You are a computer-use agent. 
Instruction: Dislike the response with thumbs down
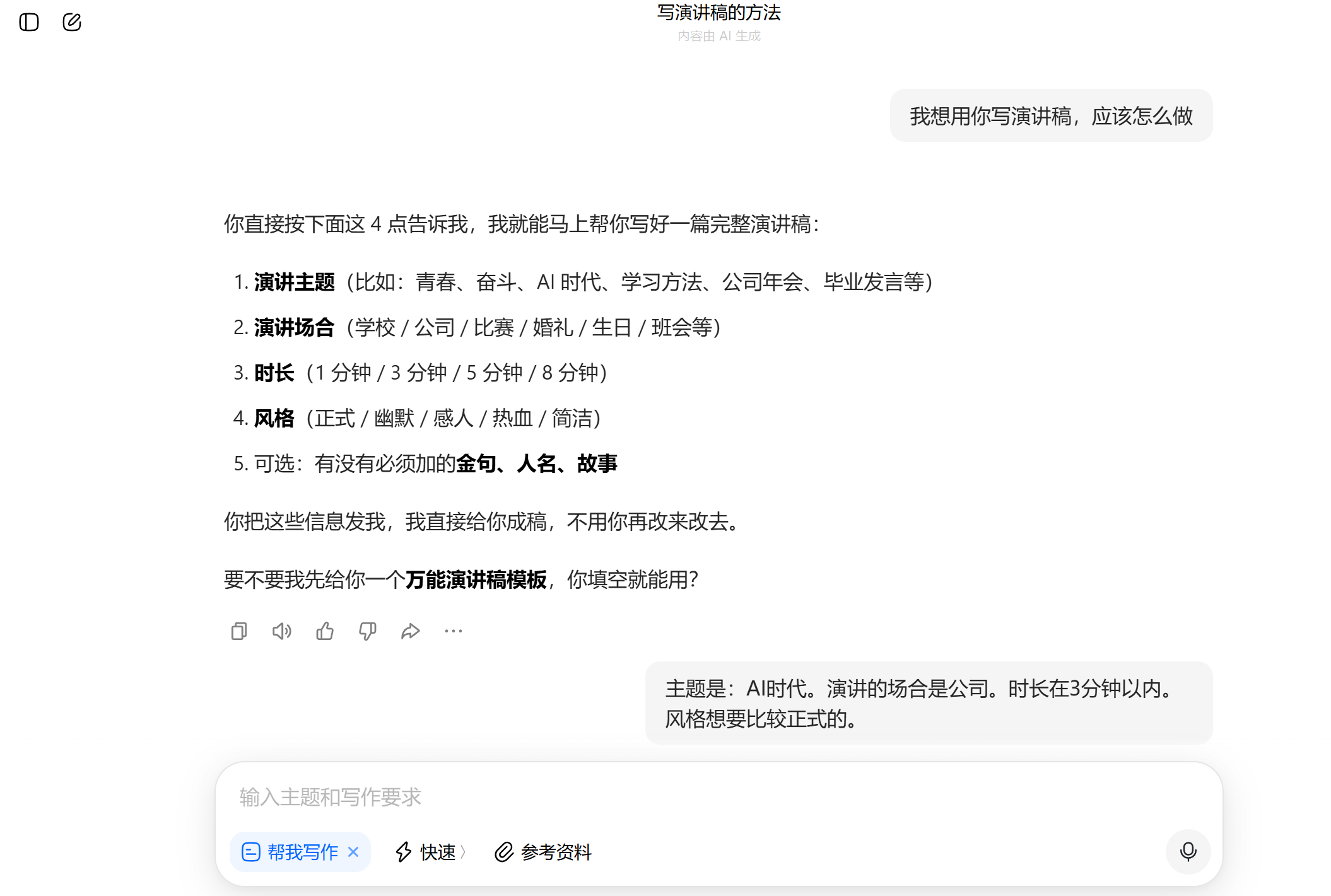tap(368, 631)
